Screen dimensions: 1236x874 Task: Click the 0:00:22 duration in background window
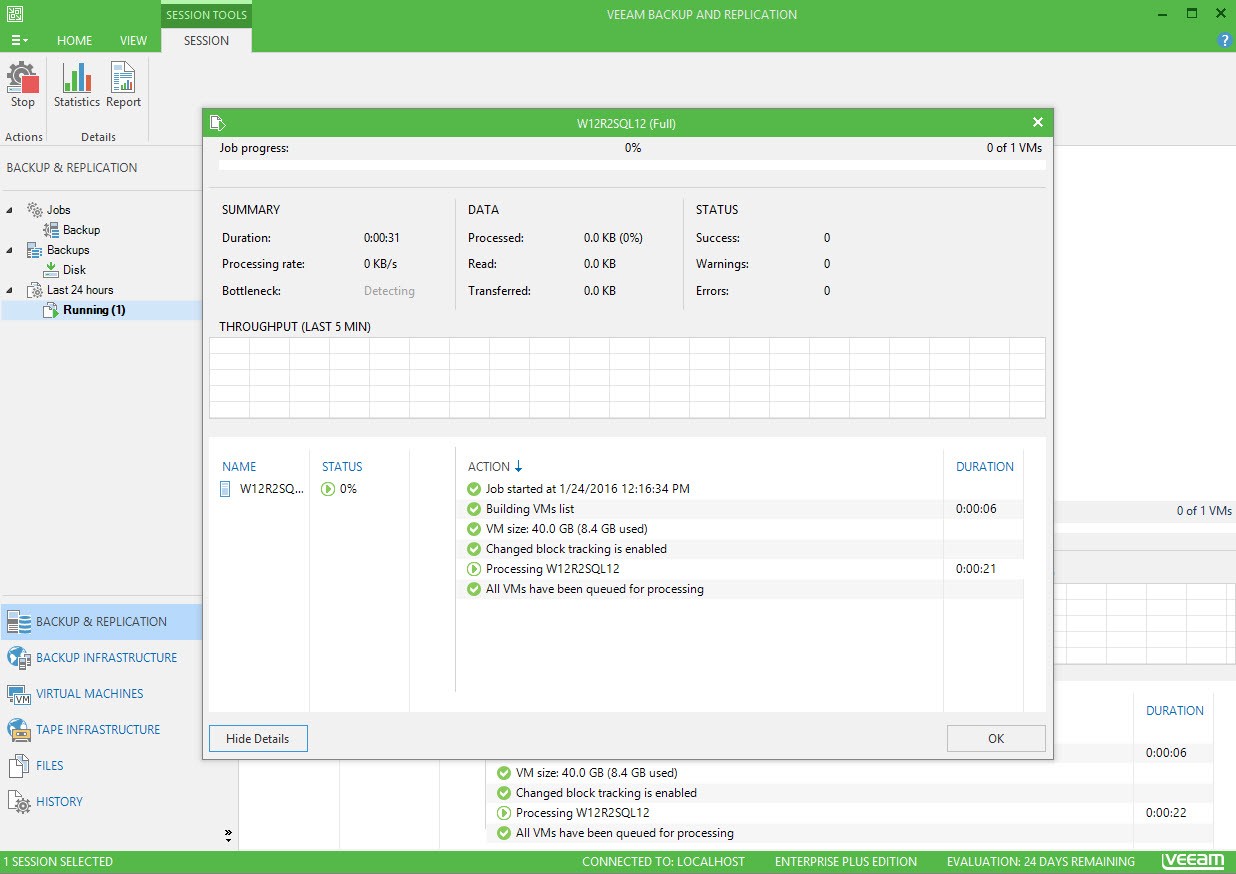[x=1166, y=813]
